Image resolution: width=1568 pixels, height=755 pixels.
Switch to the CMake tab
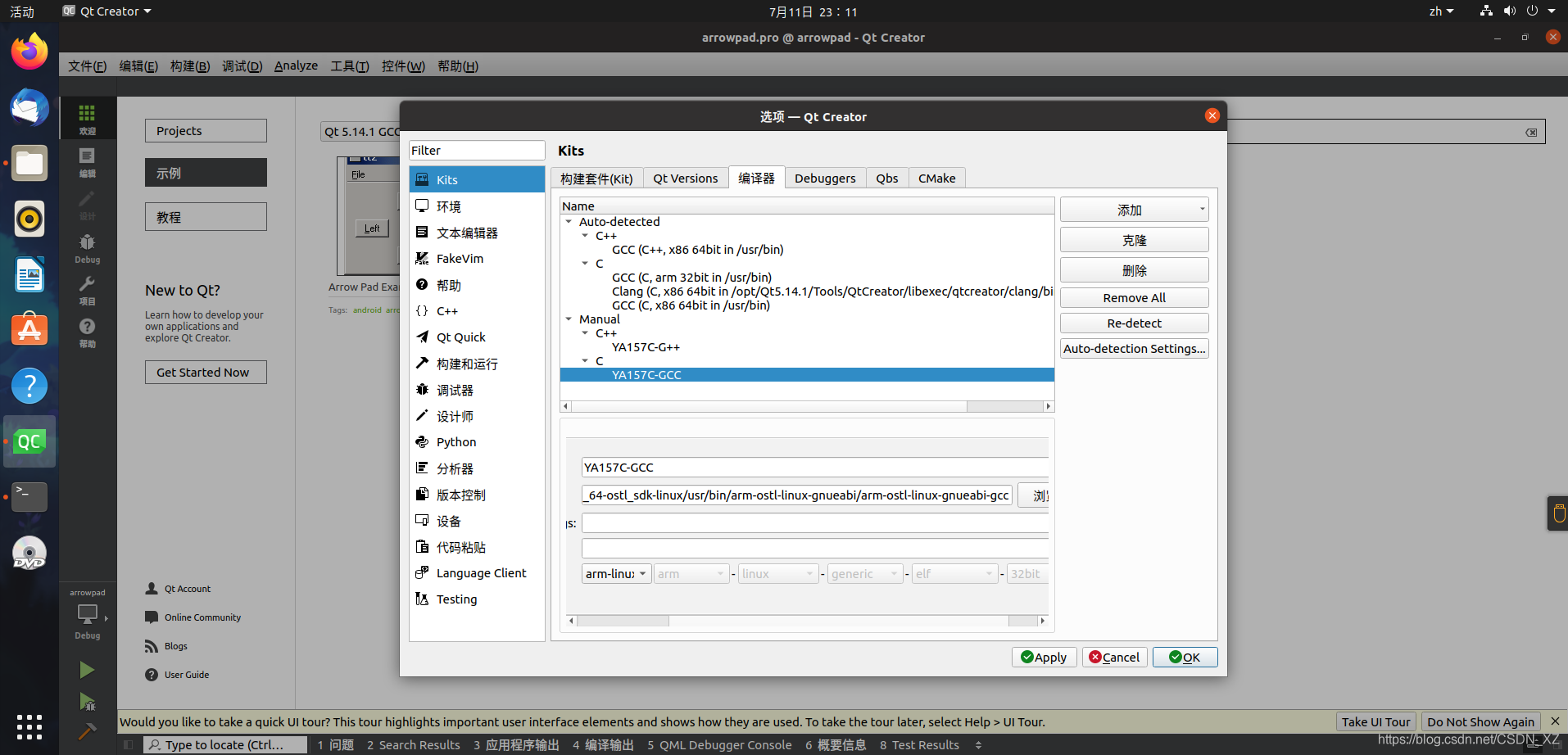[937, 179]
